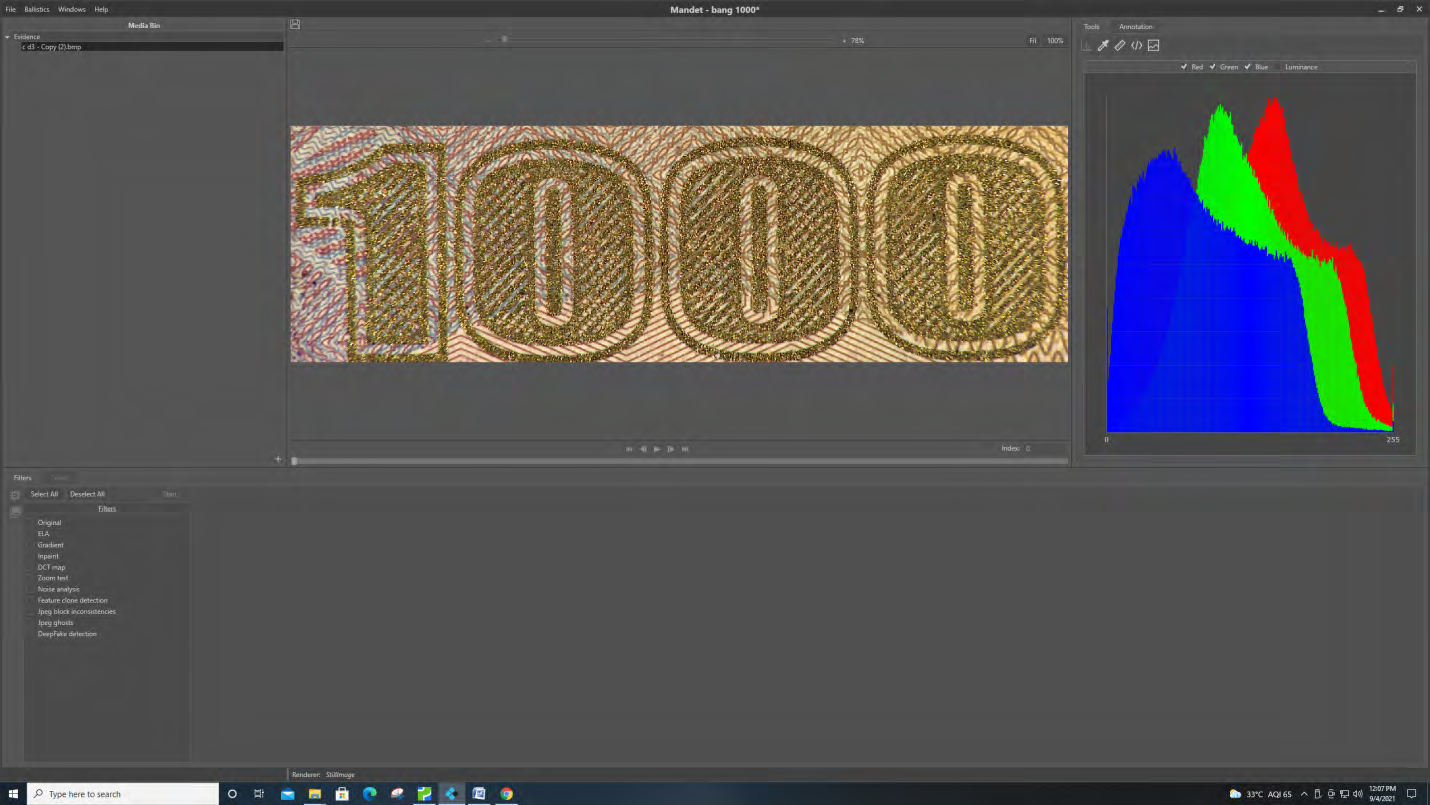Viewport: 1430px width, 805px height.
Task: Step forward one frame
Action: tap(671, 449)
